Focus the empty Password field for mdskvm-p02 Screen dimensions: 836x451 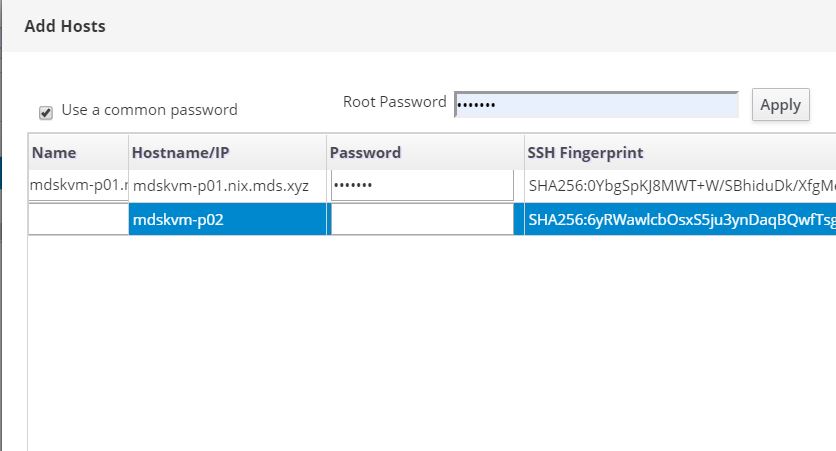pyautogui.click(x=422, y=220)
